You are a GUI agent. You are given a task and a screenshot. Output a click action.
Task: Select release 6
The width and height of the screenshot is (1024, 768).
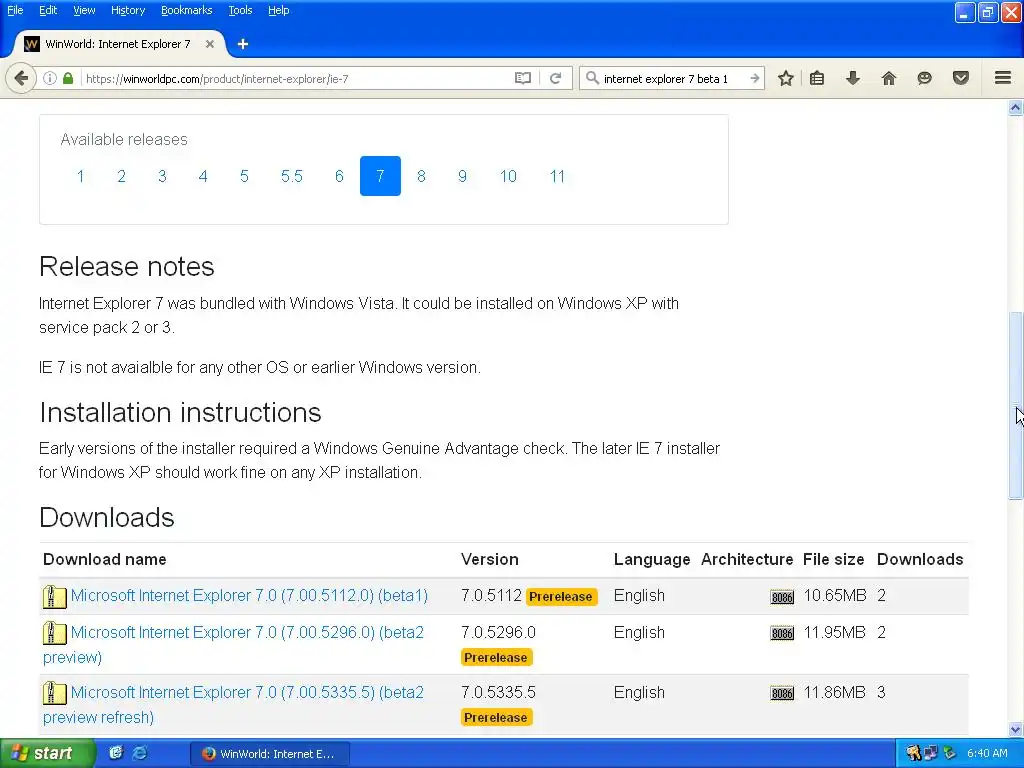pyautogui.click(x=340, y=176)
